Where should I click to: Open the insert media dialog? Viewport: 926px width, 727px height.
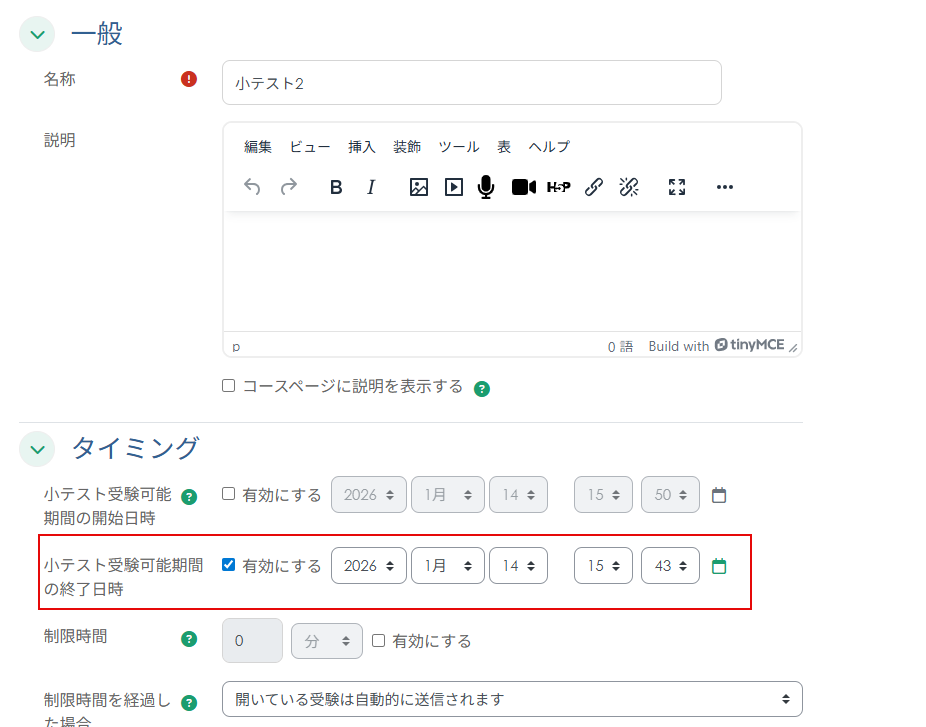tap(452, 187)
